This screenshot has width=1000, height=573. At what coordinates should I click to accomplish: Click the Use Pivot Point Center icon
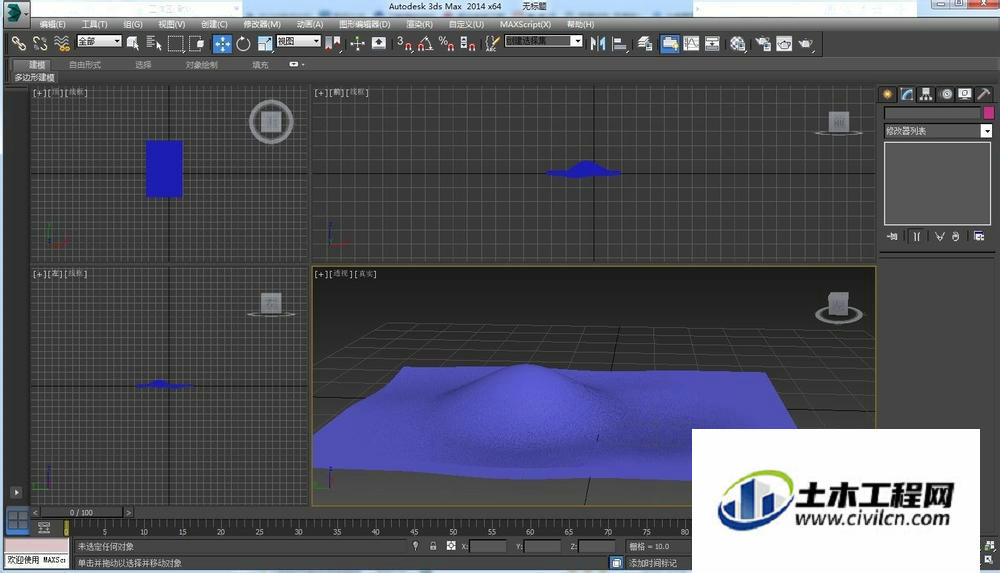pos(333,43)
